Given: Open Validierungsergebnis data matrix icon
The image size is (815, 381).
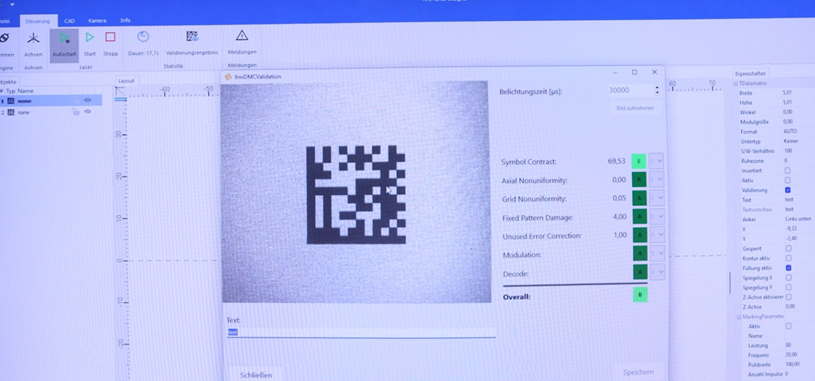Looking at the screenshot, I should (192, 36).
